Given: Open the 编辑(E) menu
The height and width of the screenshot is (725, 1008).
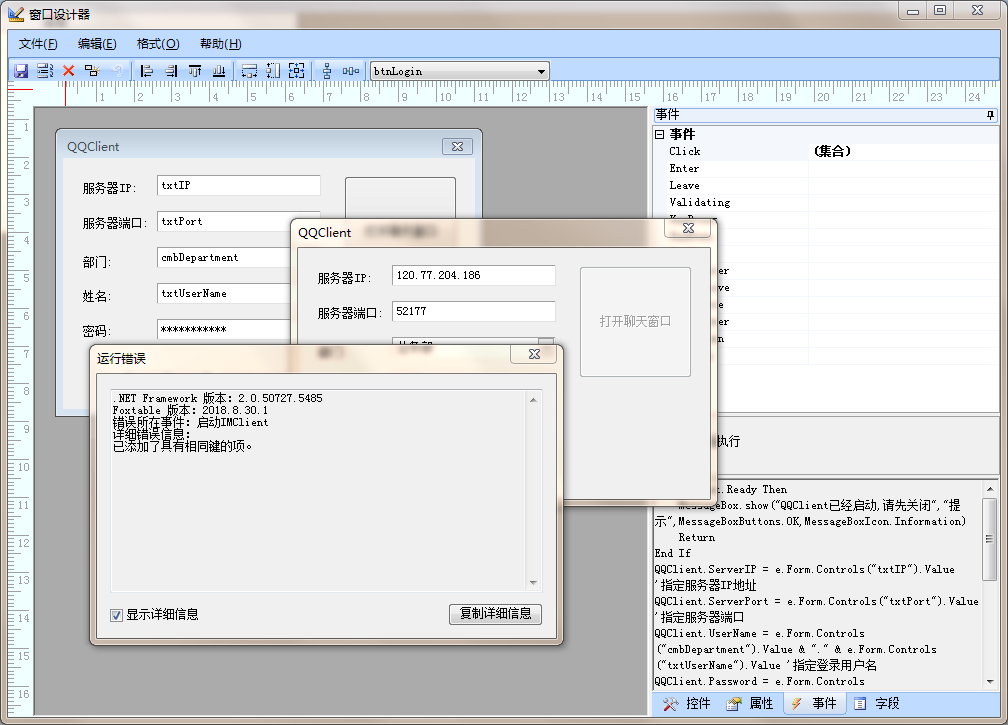Looking at the screenshot, I should (x=97, y=44).
